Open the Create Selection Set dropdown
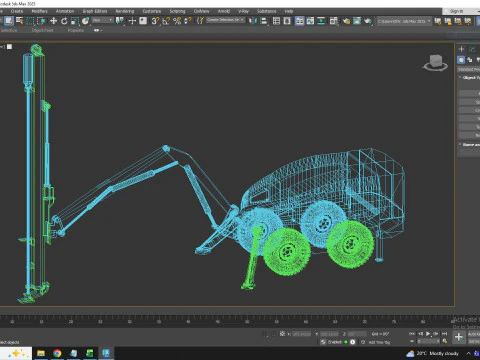The image size is (480, 360). 225,20
